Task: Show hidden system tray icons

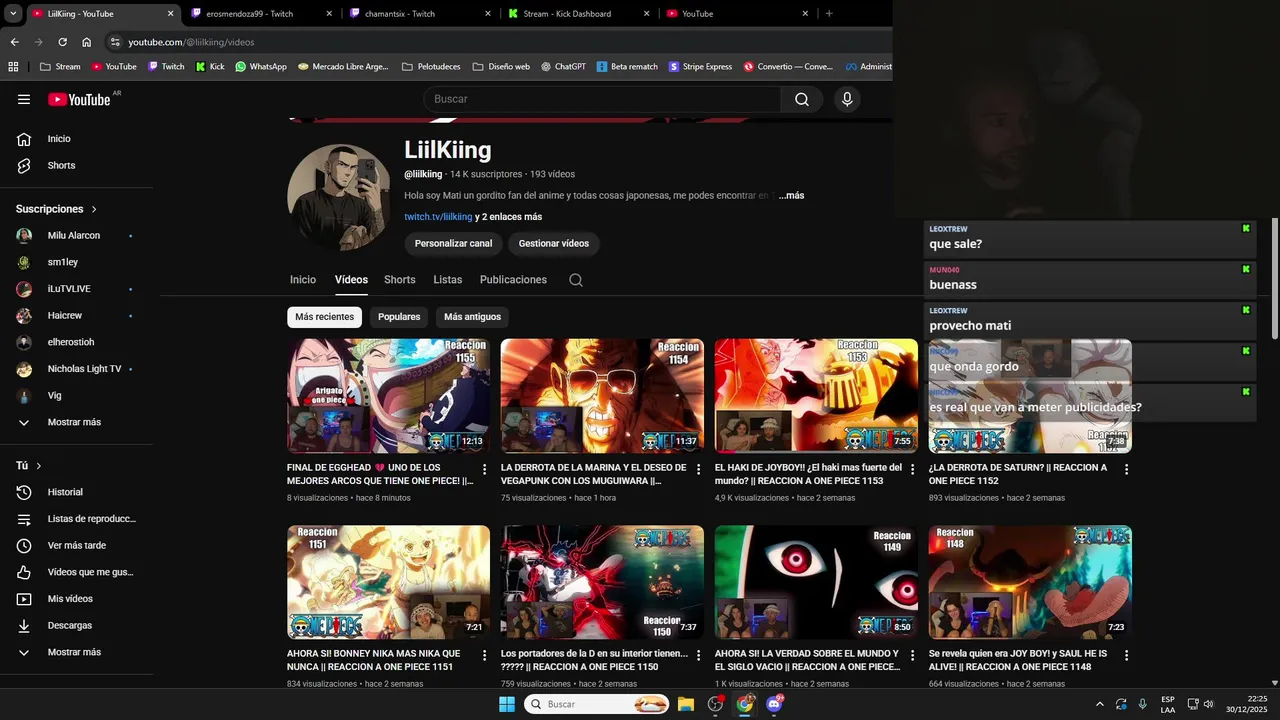Action: (1100, 704)
